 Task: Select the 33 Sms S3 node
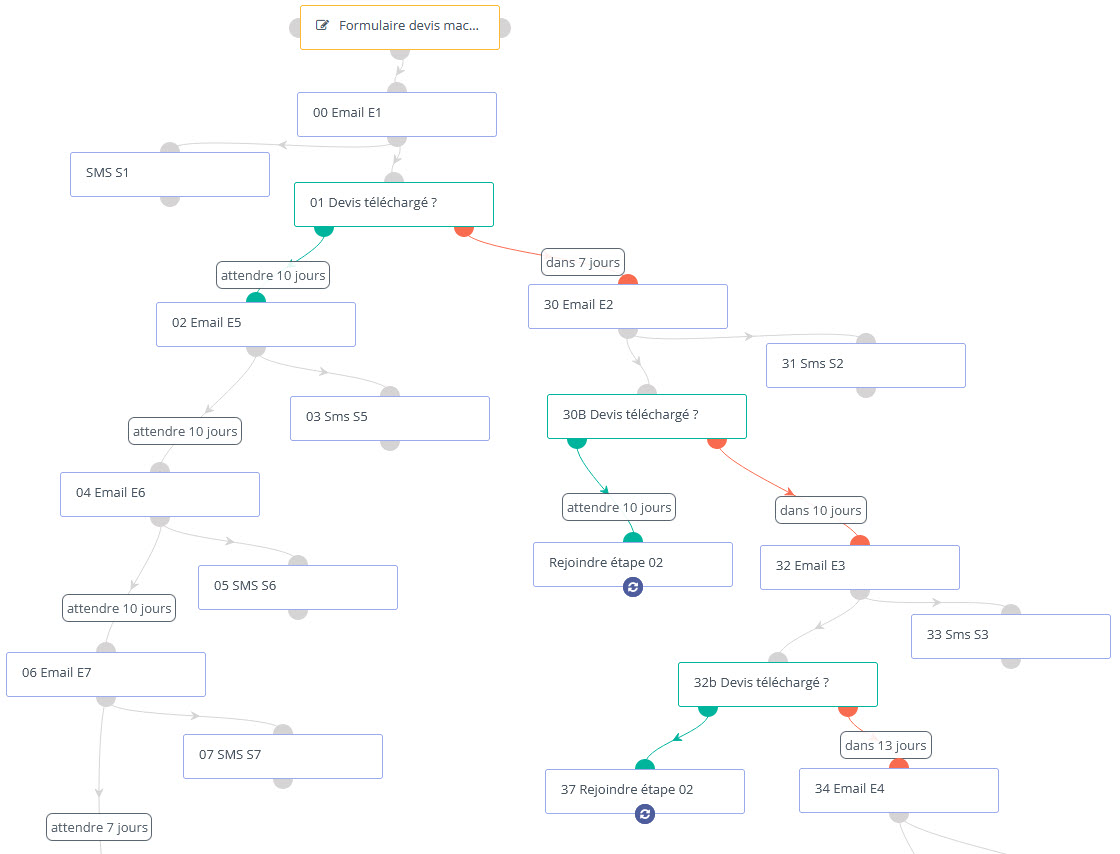point(1011,636)
